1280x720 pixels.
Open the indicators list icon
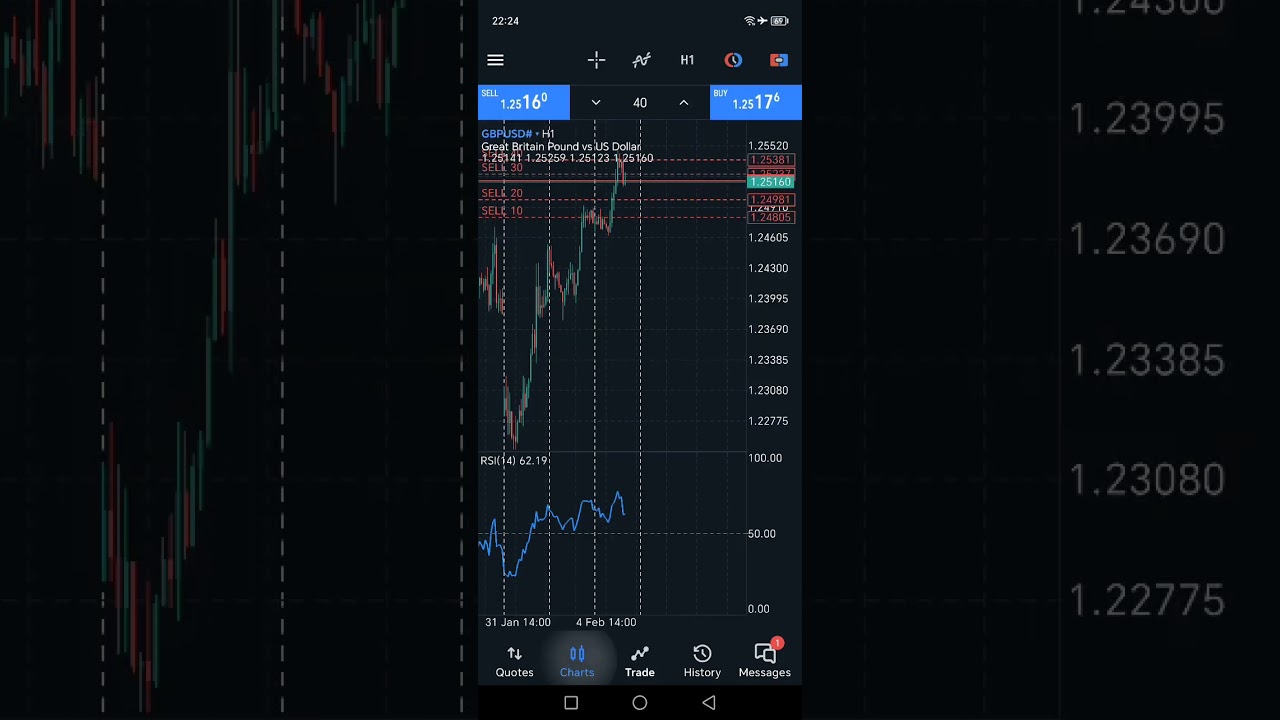641,60
